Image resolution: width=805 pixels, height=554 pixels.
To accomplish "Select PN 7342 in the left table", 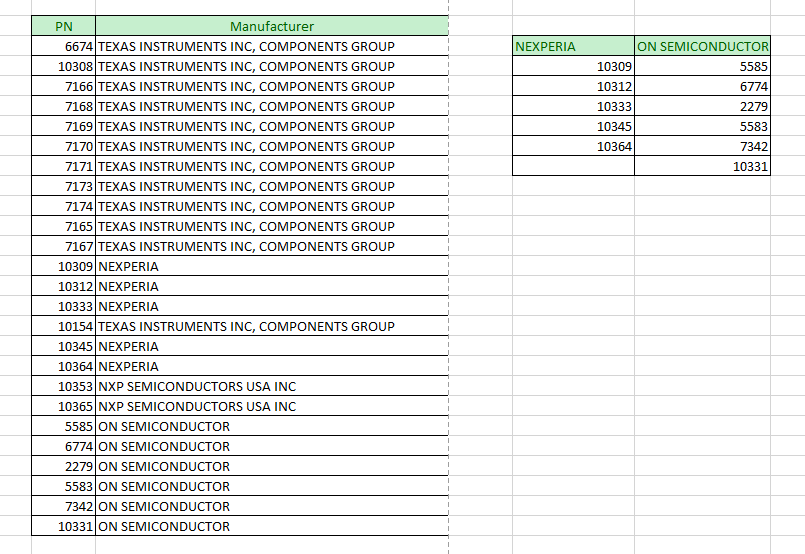I will 64,507.
